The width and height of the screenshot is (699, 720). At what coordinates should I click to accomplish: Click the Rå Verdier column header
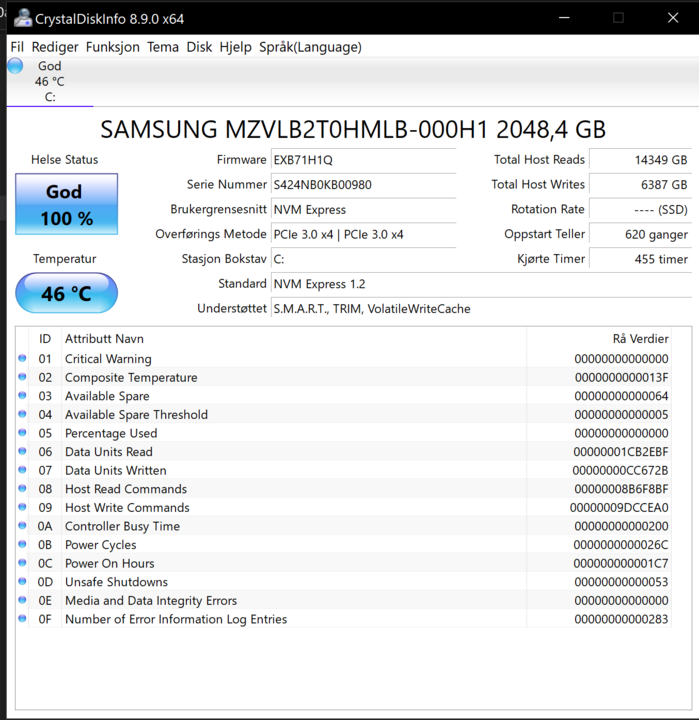[599, 338]
